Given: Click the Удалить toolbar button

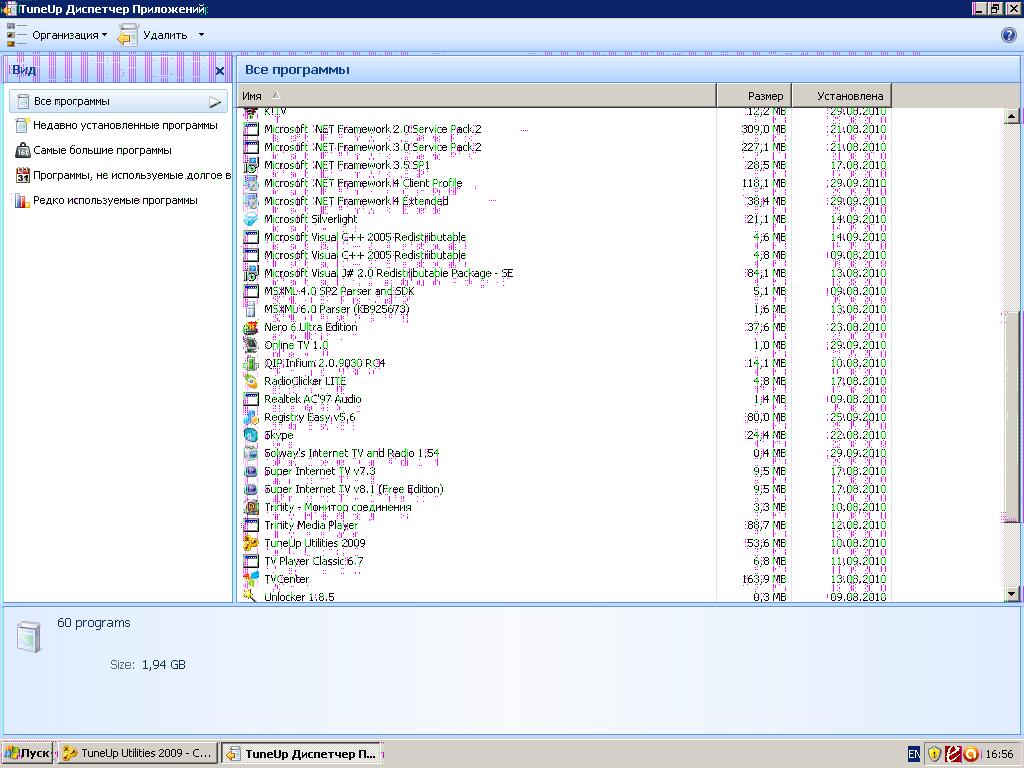Looking at the screenshot, I should (153, 35).
